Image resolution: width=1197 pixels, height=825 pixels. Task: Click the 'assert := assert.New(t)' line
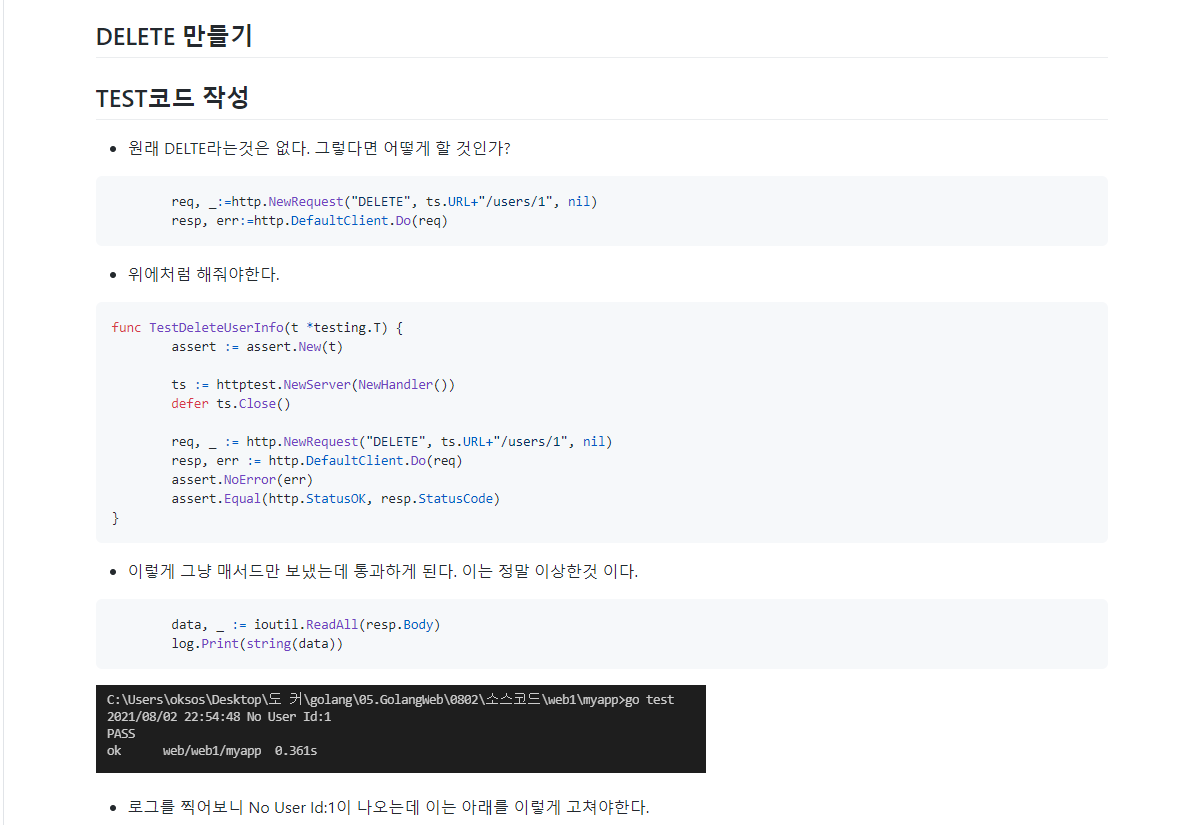(257, 346)
